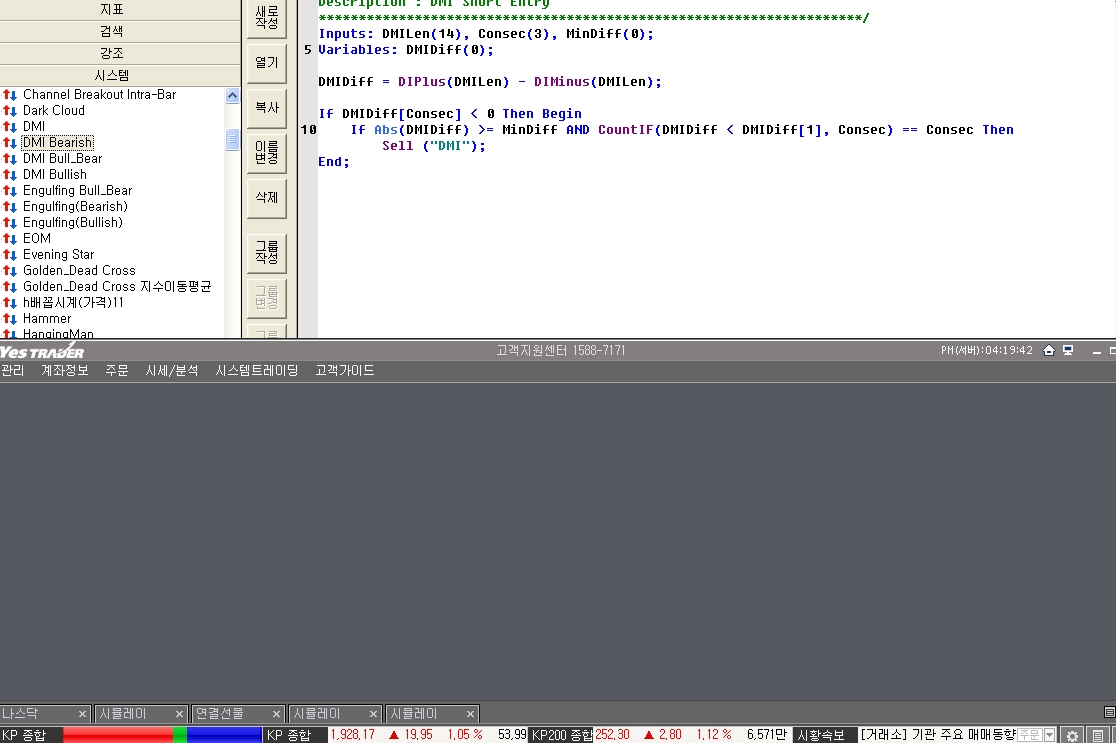Click the list icon at bottom-right corner of status bar
The width and height of the screenshot is (1116, 743).
point(1098,735)
